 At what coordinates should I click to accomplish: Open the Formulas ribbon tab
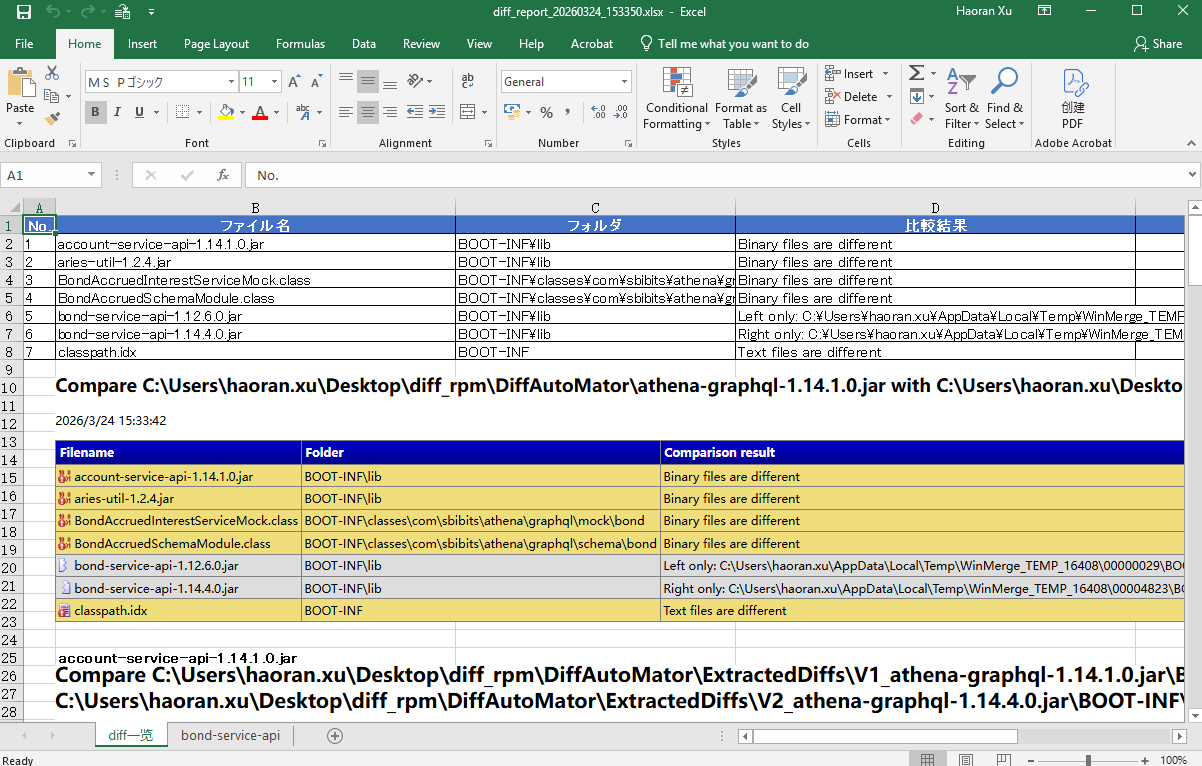(x=300, y=44)
